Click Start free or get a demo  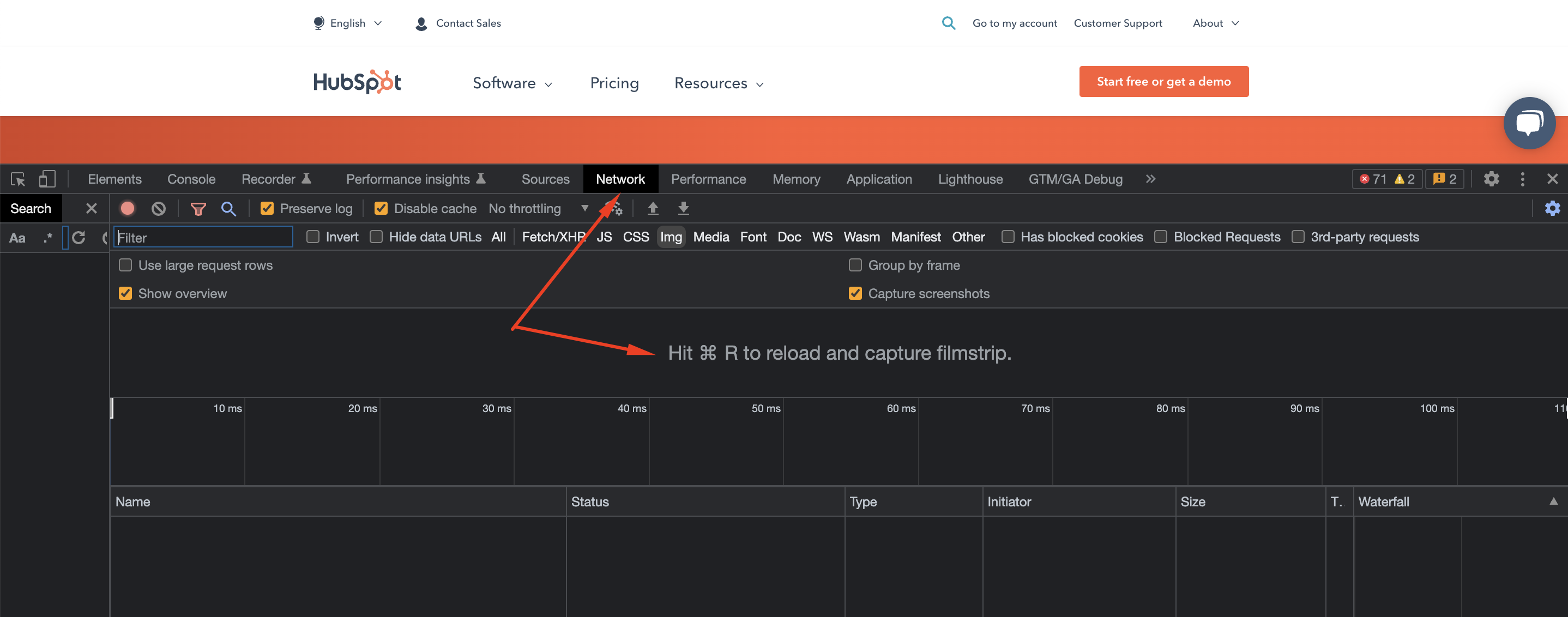click(x=1163, y=82)
